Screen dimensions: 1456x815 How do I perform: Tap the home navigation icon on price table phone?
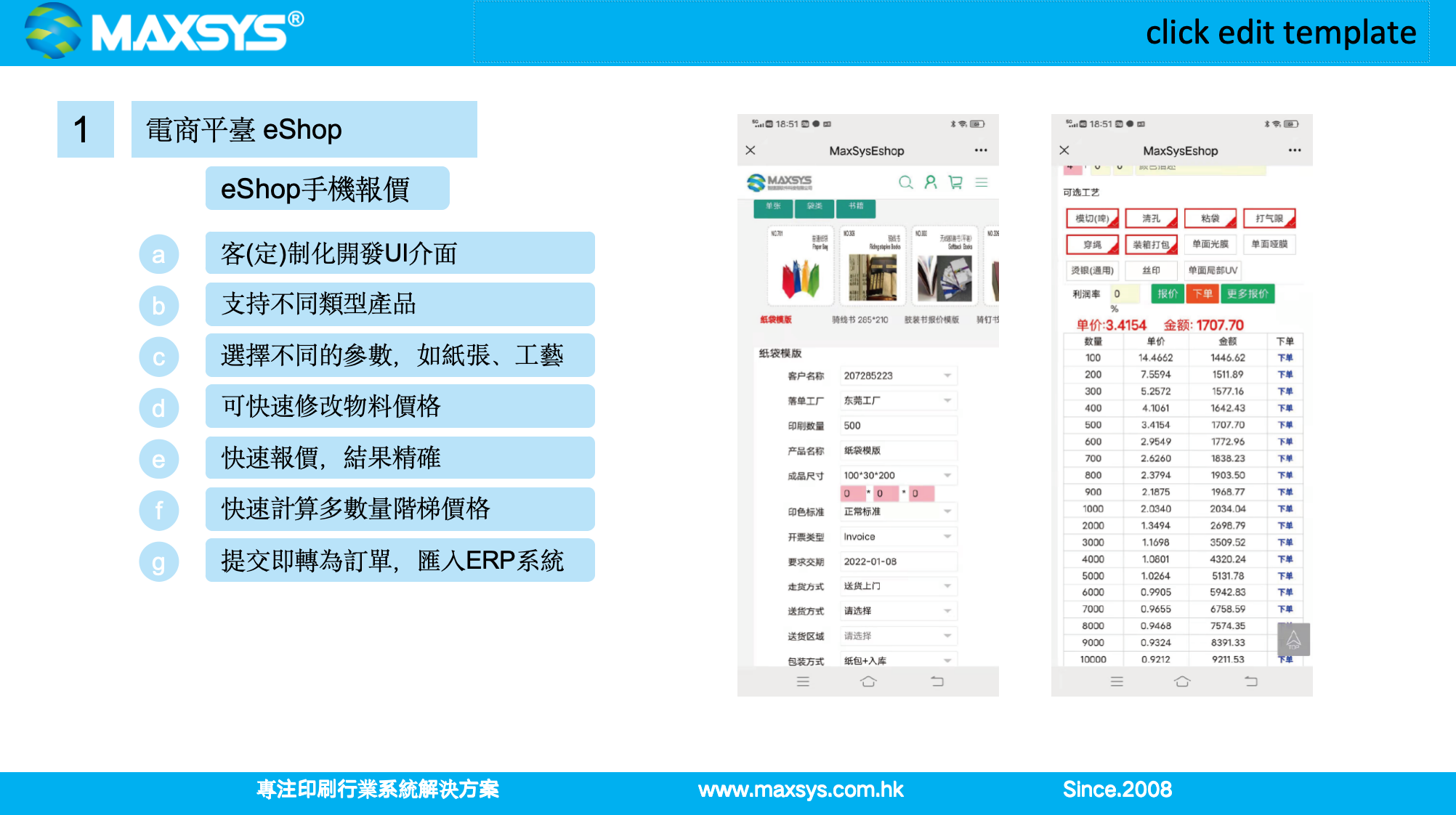[x=1182, y=681]
